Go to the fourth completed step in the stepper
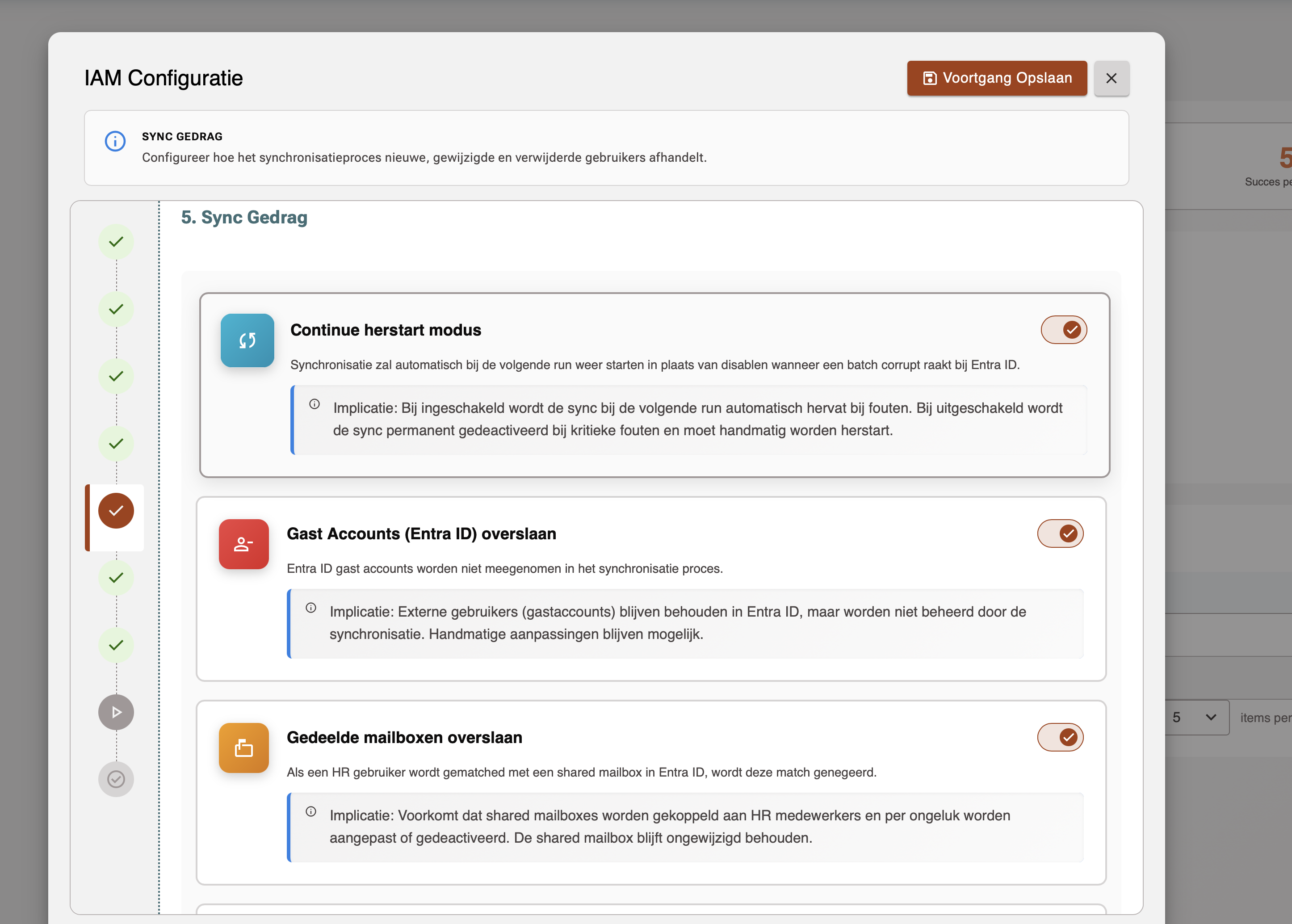The width and height of the screenshot is (1292, 924). pos(116,443)
